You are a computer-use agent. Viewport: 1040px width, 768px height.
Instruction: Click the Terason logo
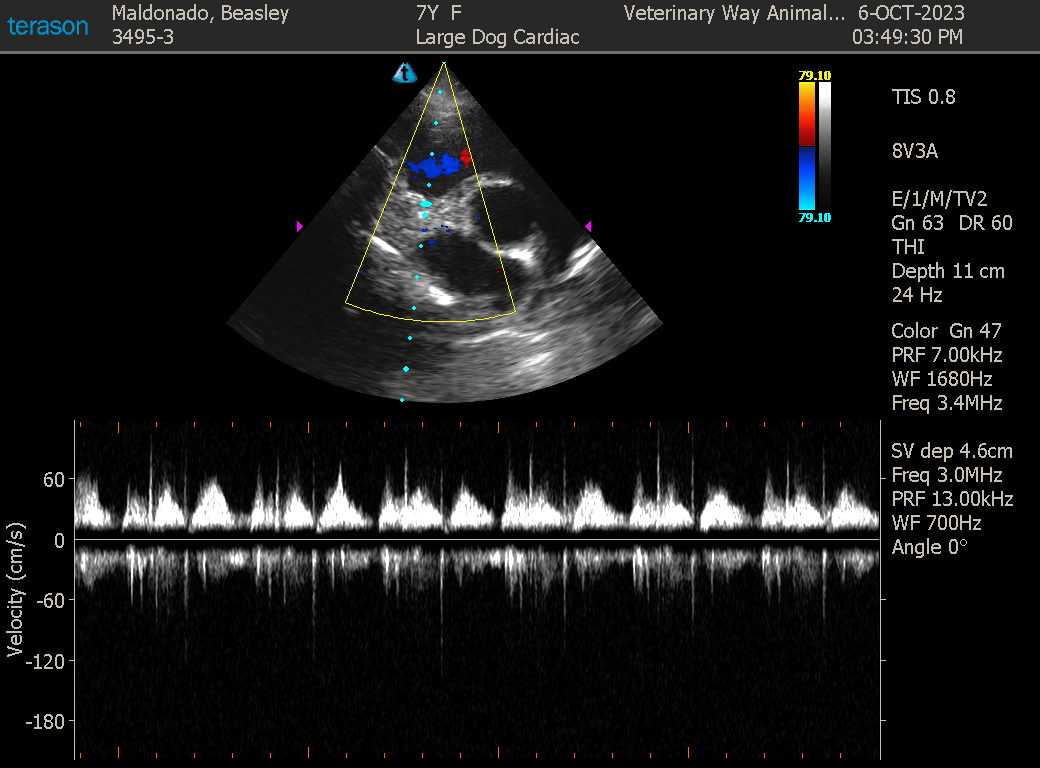click(48, 26)
